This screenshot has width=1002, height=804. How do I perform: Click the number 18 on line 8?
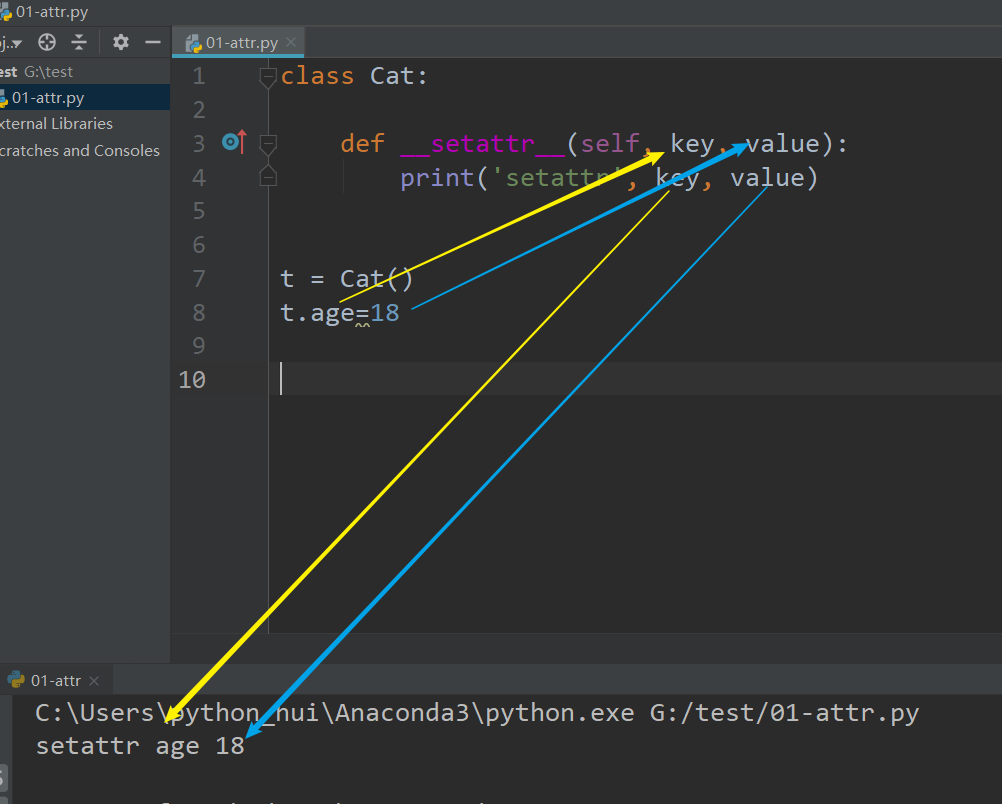pyautogui.click(x=385, y=313)
